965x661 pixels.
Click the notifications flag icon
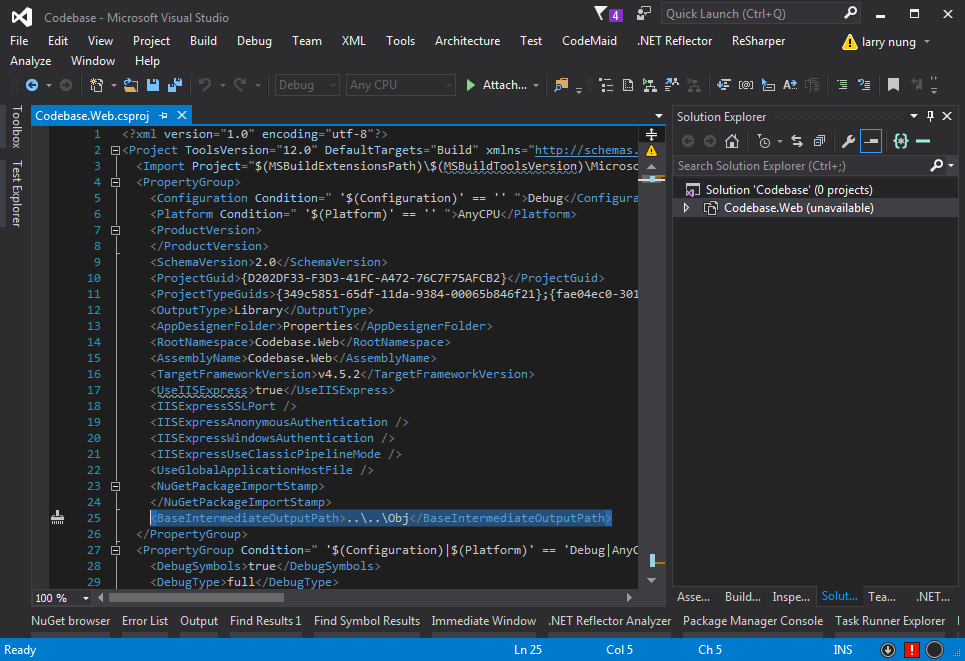601,14
